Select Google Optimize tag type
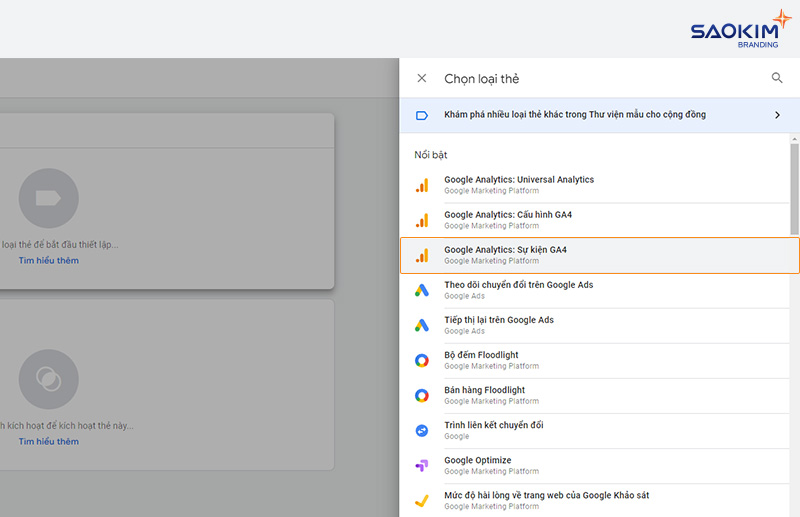 [595, 465]
